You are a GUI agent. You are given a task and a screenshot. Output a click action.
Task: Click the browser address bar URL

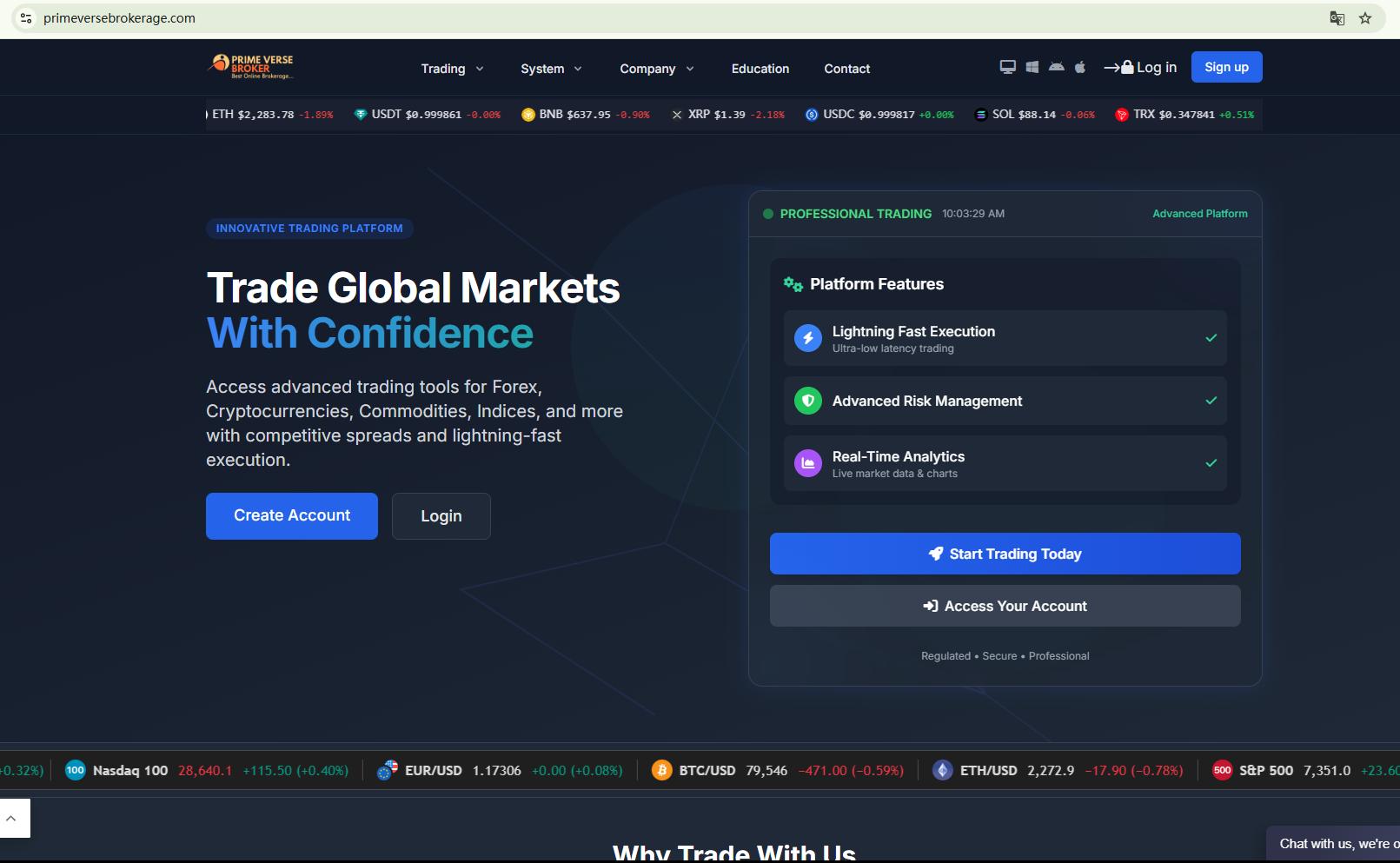click(120, 18)
